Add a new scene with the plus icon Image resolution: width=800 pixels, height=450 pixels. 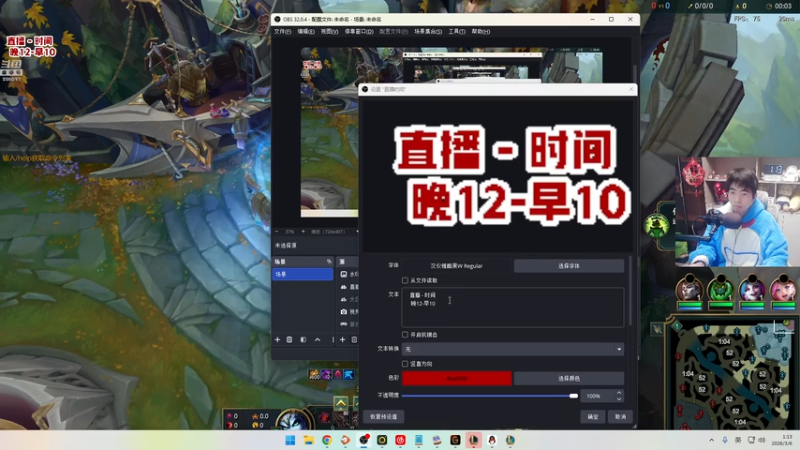click(x=278, y=340)
